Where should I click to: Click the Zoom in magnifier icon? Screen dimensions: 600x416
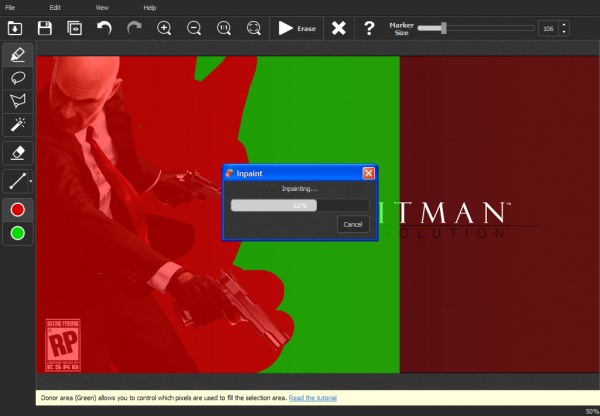click(x=165, y=28)
